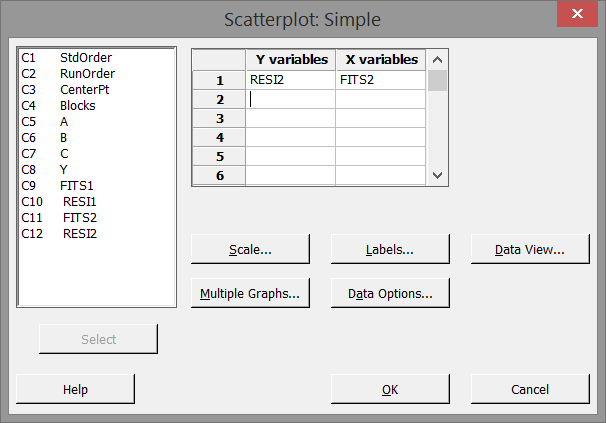Cancel the Scatterplot dialog
The image size is (606, 423).
tap(530, 389)
